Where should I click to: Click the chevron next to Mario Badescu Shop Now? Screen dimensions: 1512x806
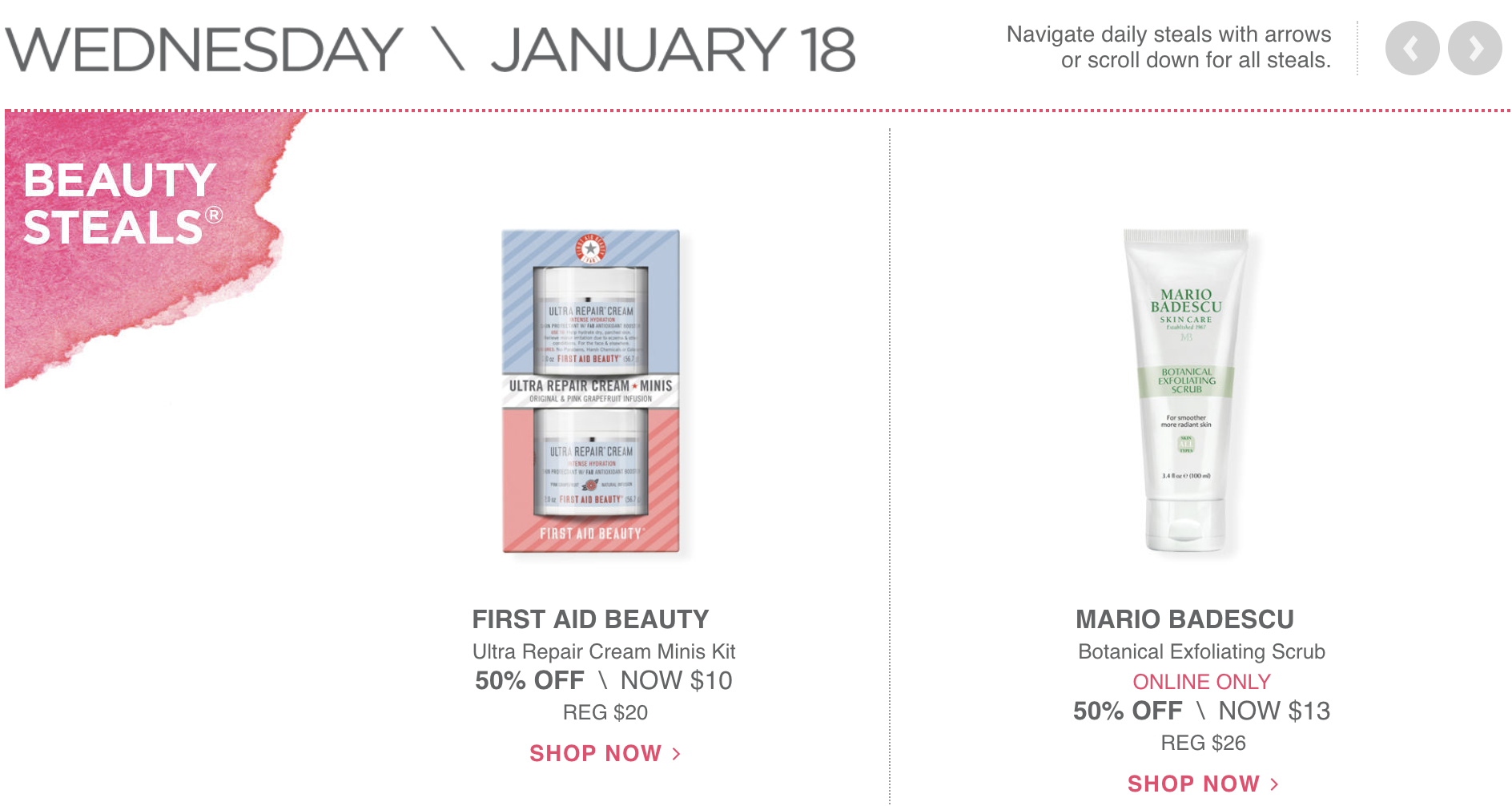1274,784
